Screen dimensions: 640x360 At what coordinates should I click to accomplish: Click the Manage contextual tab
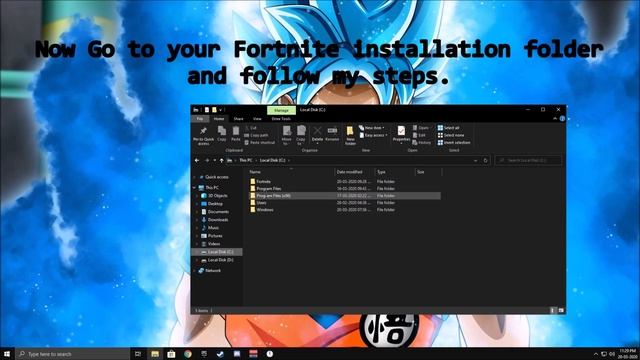[x=281, y=110]
